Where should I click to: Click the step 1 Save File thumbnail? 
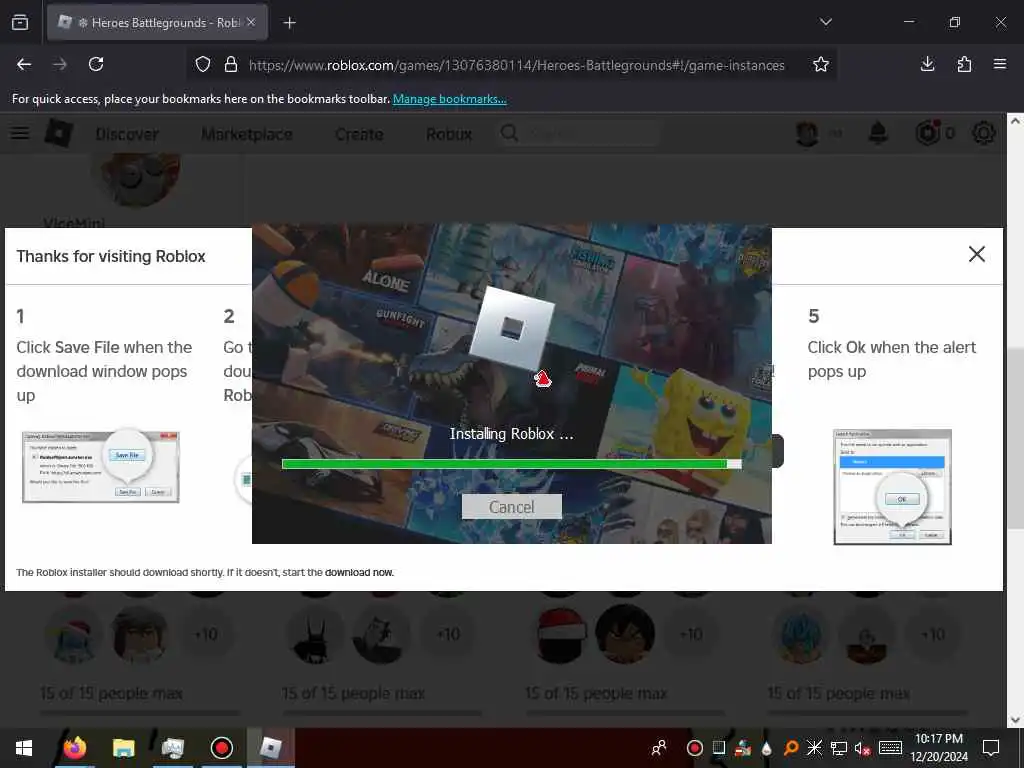pyautogui.click(x=101, y=466)
